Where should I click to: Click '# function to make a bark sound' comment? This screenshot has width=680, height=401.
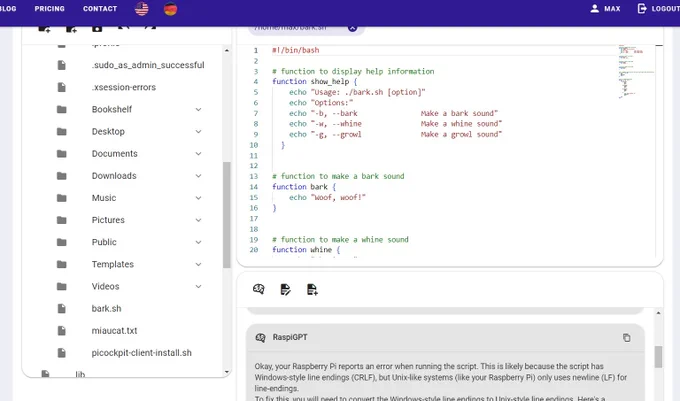click(x=338, y=176)
